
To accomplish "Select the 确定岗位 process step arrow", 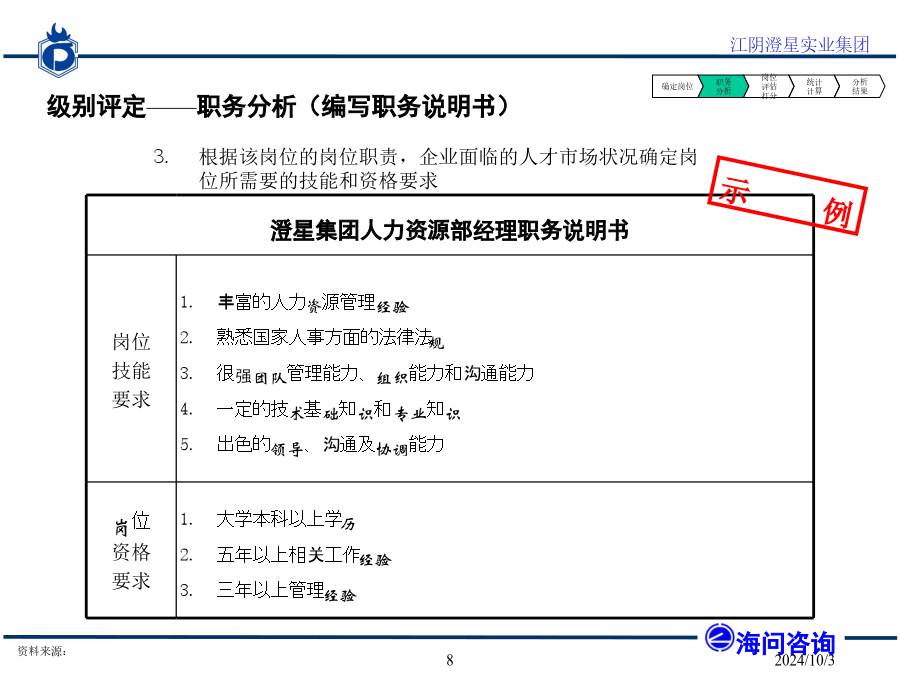I will pos(677,87).
